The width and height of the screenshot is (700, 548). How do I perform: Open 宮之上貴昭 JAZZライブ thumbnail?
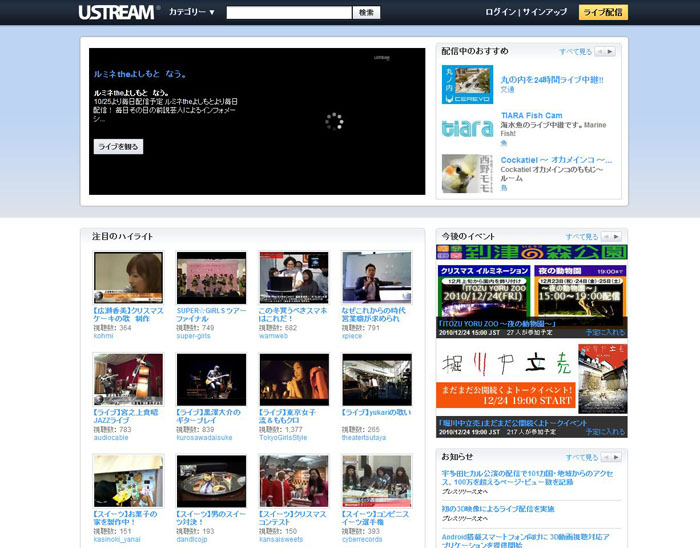128,379
